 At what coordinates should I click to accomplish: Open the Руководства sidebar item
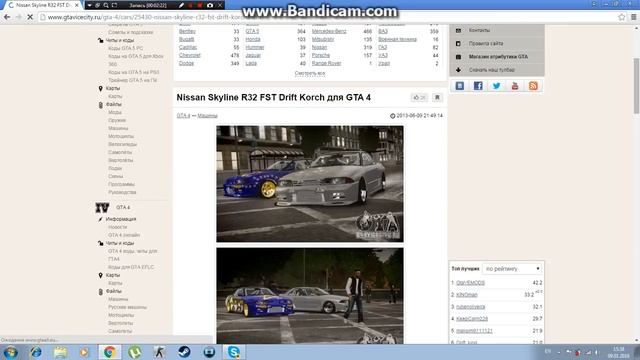tap(122, 192)
